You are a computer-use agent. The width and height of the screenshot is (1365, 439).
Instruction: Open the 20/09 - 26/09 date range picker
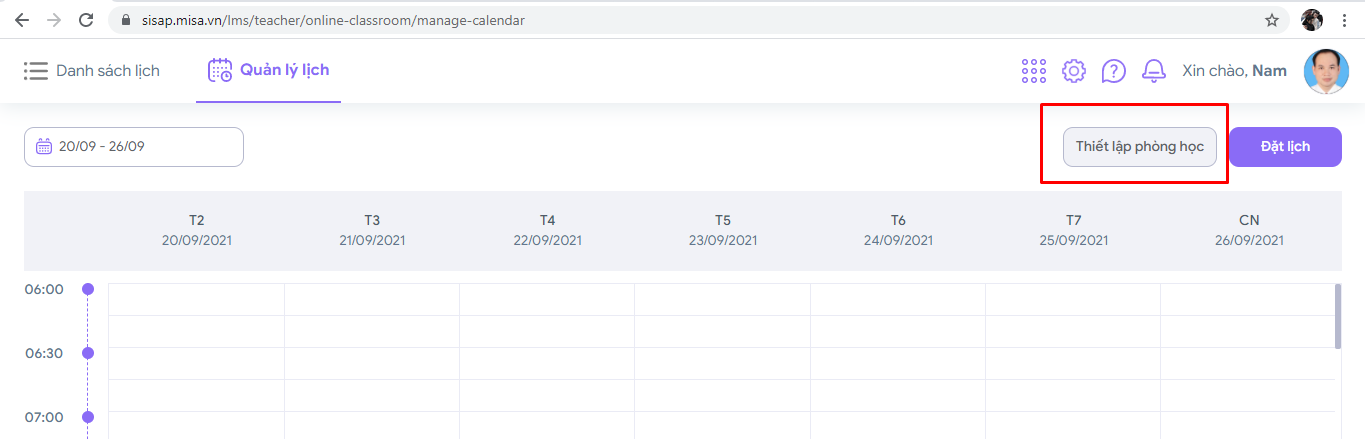tap(134, 147)
